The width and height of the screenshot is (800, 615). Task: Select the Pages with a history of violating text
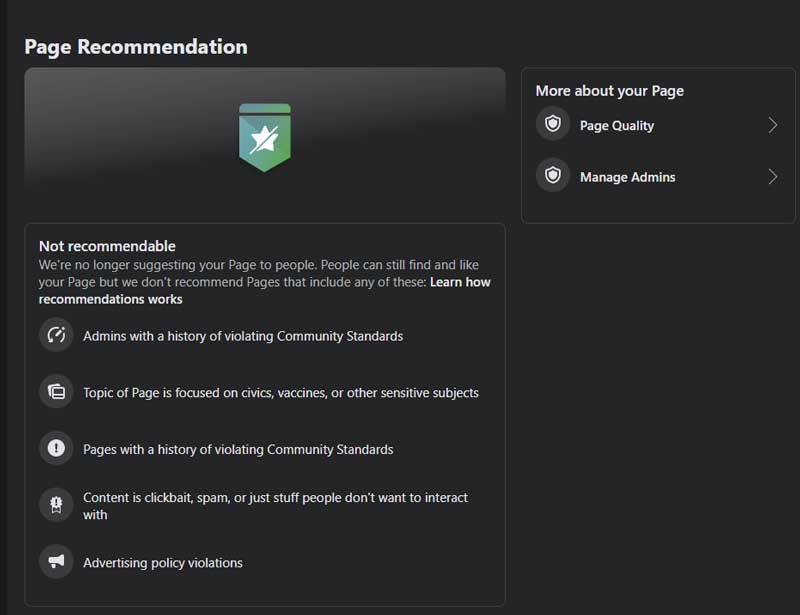238,449
